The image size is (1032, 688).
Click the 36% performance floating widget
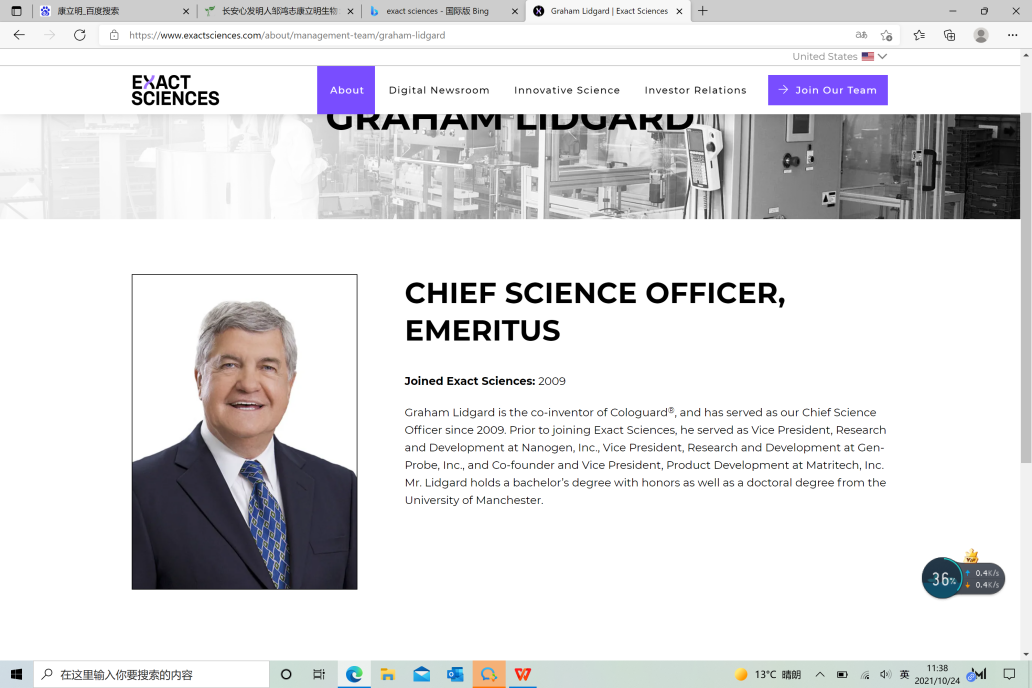(x=962, y=578)
